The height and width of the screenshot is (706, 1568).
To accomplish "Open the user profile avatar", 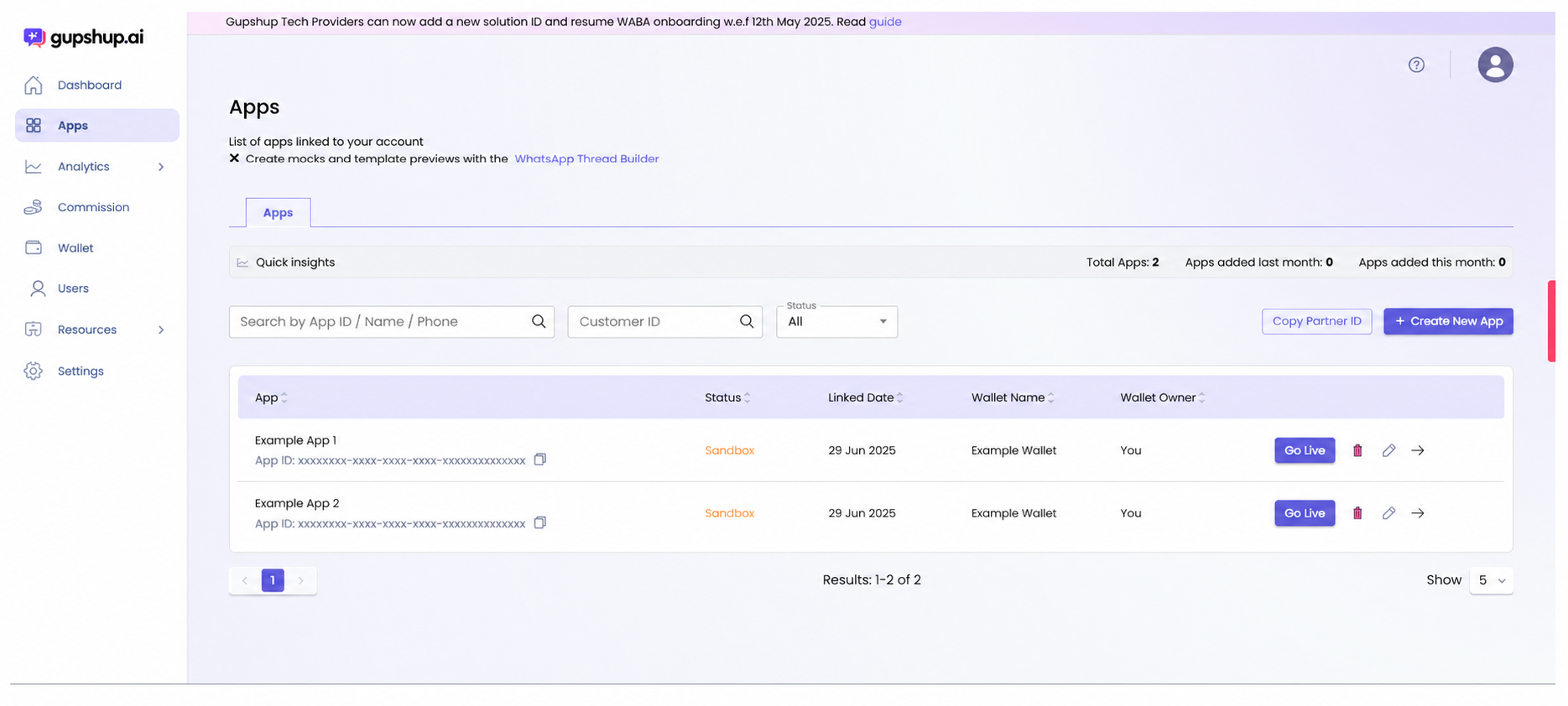I will point(1495,65).
